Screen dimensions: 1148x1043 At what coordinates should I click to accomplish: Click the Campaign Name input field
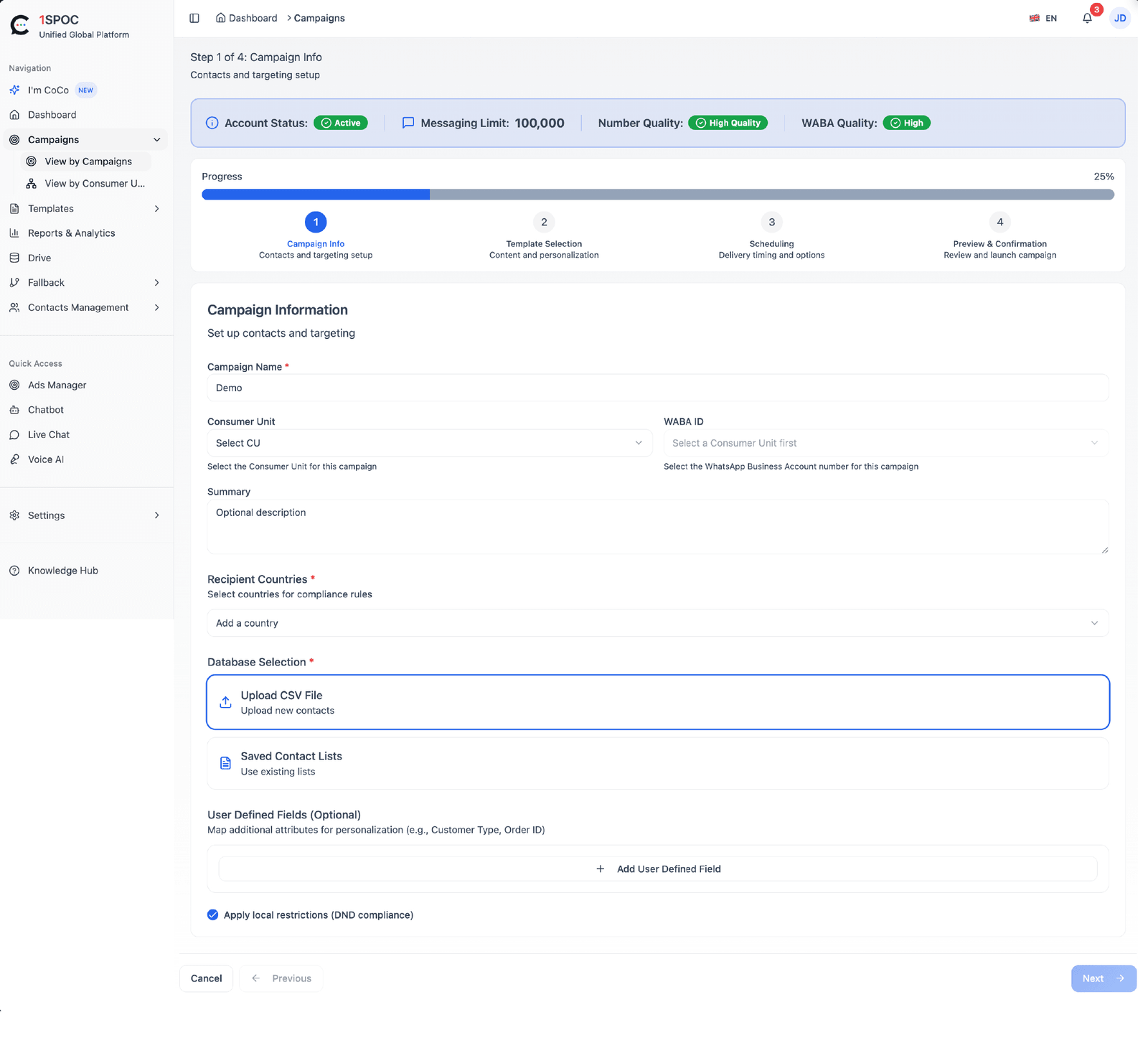(x=658, y=388)
